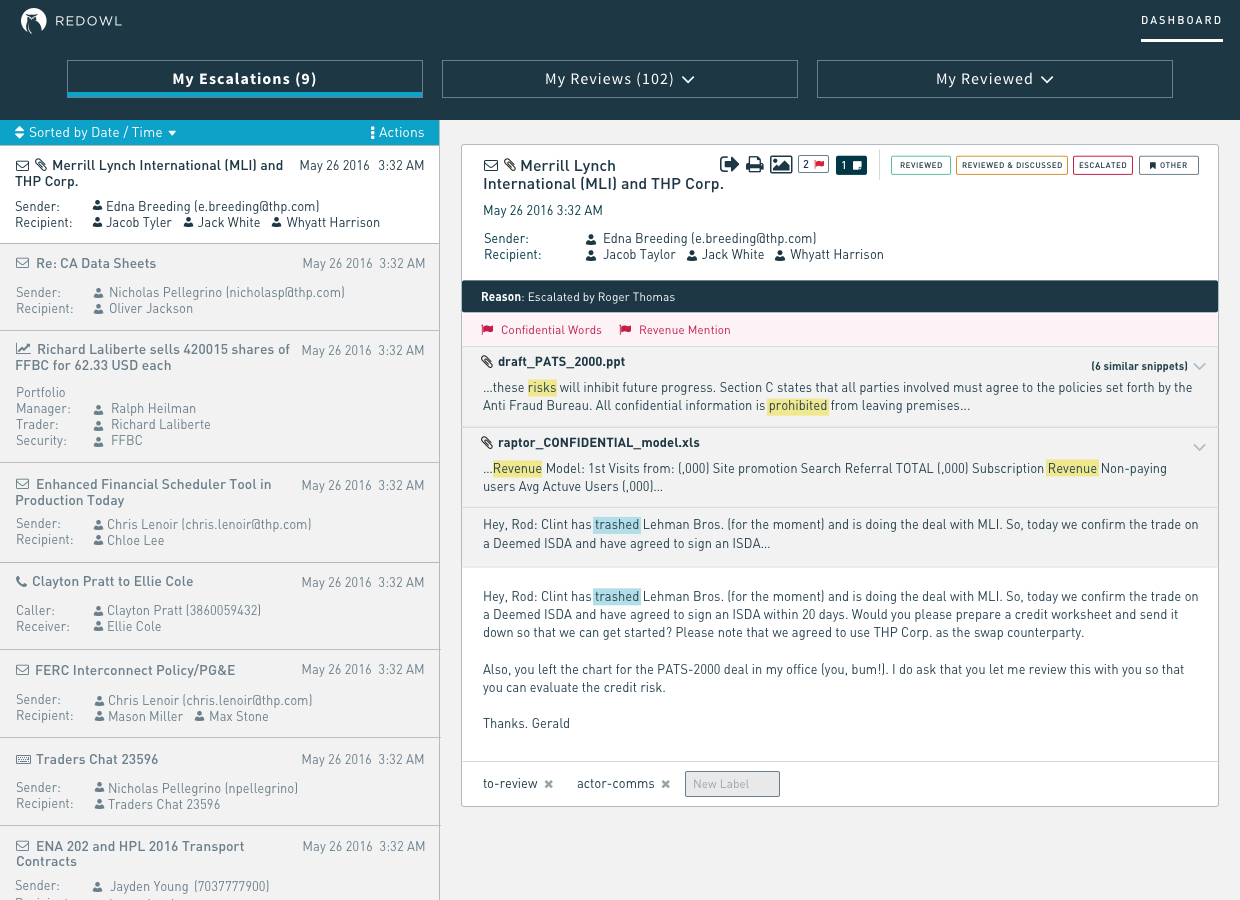Show the 6 similar snippets
Image resolution: width=1240 pixels, height=900 pixels.
pos(1139,366)
